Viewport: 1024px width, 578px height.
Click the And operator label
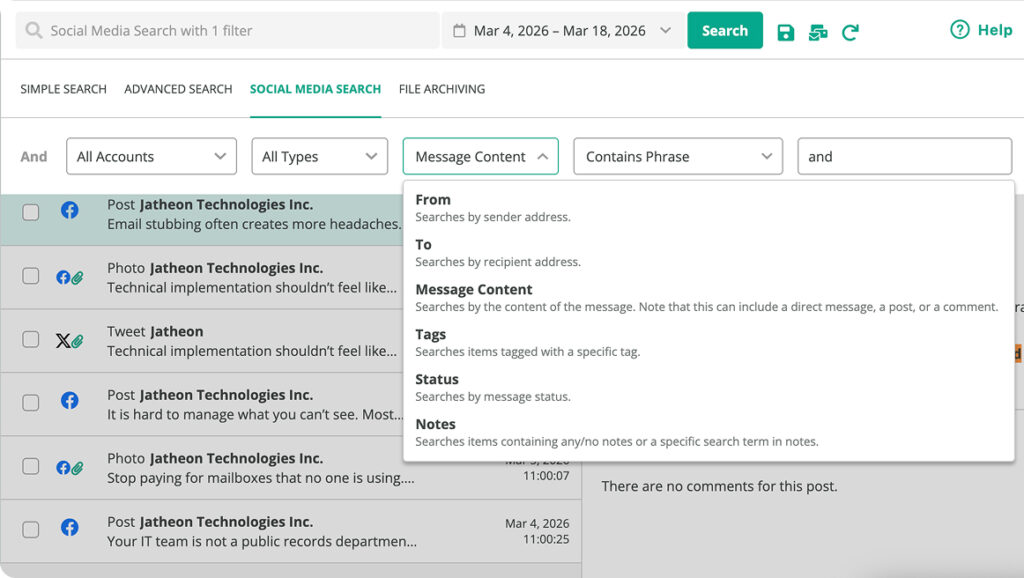coord(33,157)
